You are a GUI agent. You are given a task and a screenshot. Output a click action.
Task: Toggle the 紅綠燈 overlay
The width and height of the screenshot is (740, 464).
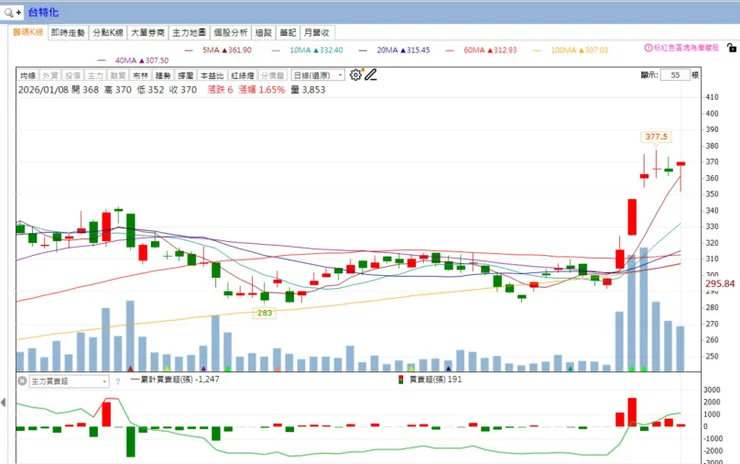pyautogui.click(x=243, y=76)
